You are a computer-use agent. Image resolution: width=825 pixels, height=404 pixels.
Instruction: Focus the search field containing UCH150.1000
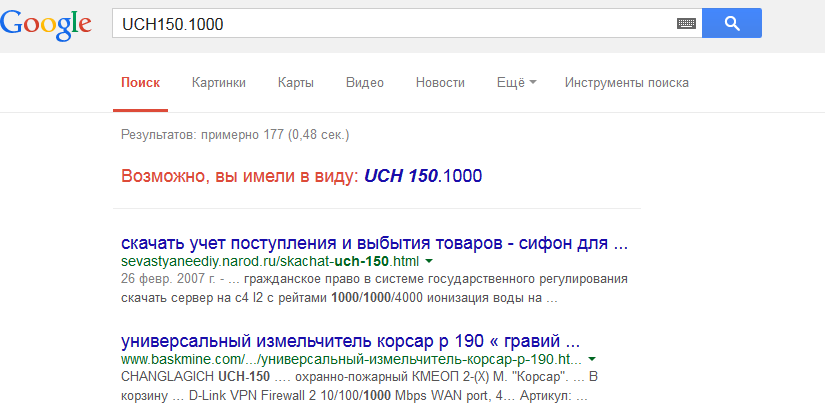tap(390, 23)
